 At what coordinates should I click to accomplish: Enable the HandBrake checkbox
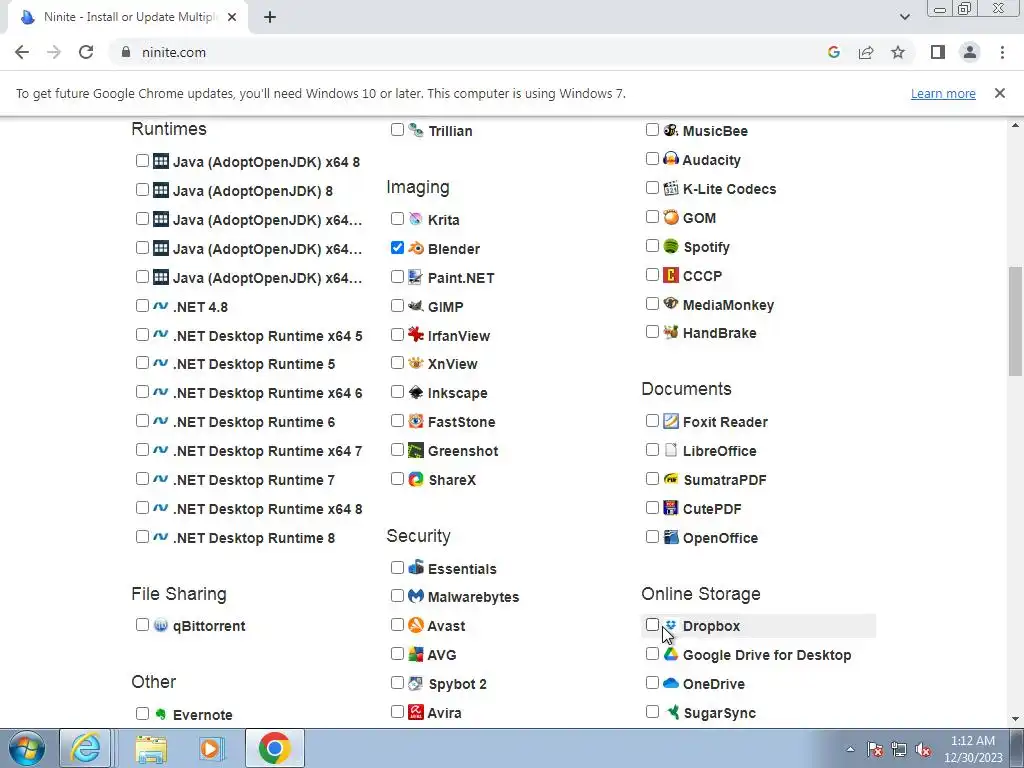click(x=652, y=332)
